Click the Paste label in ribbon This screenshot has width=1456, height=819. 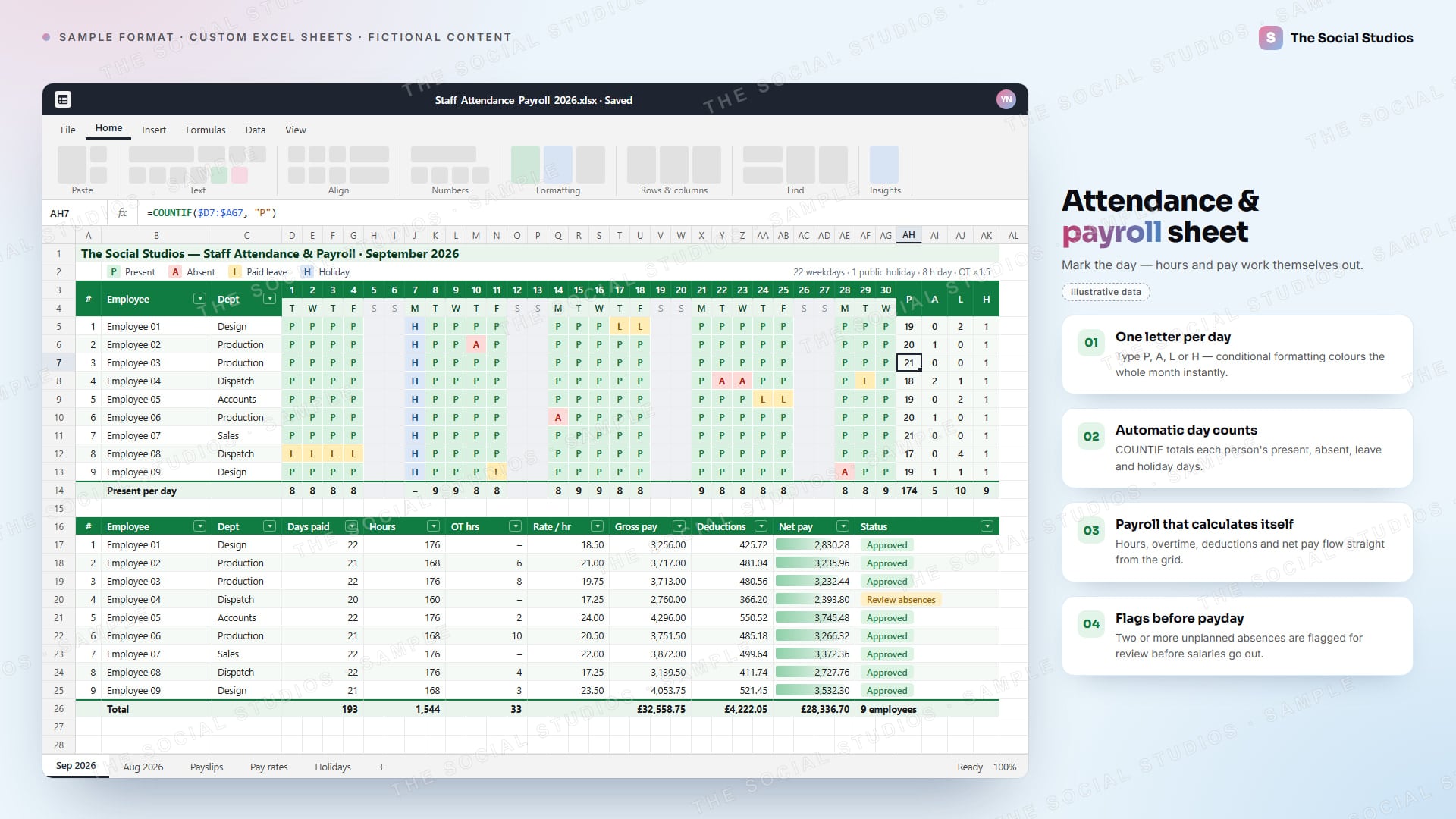(82, 190)
